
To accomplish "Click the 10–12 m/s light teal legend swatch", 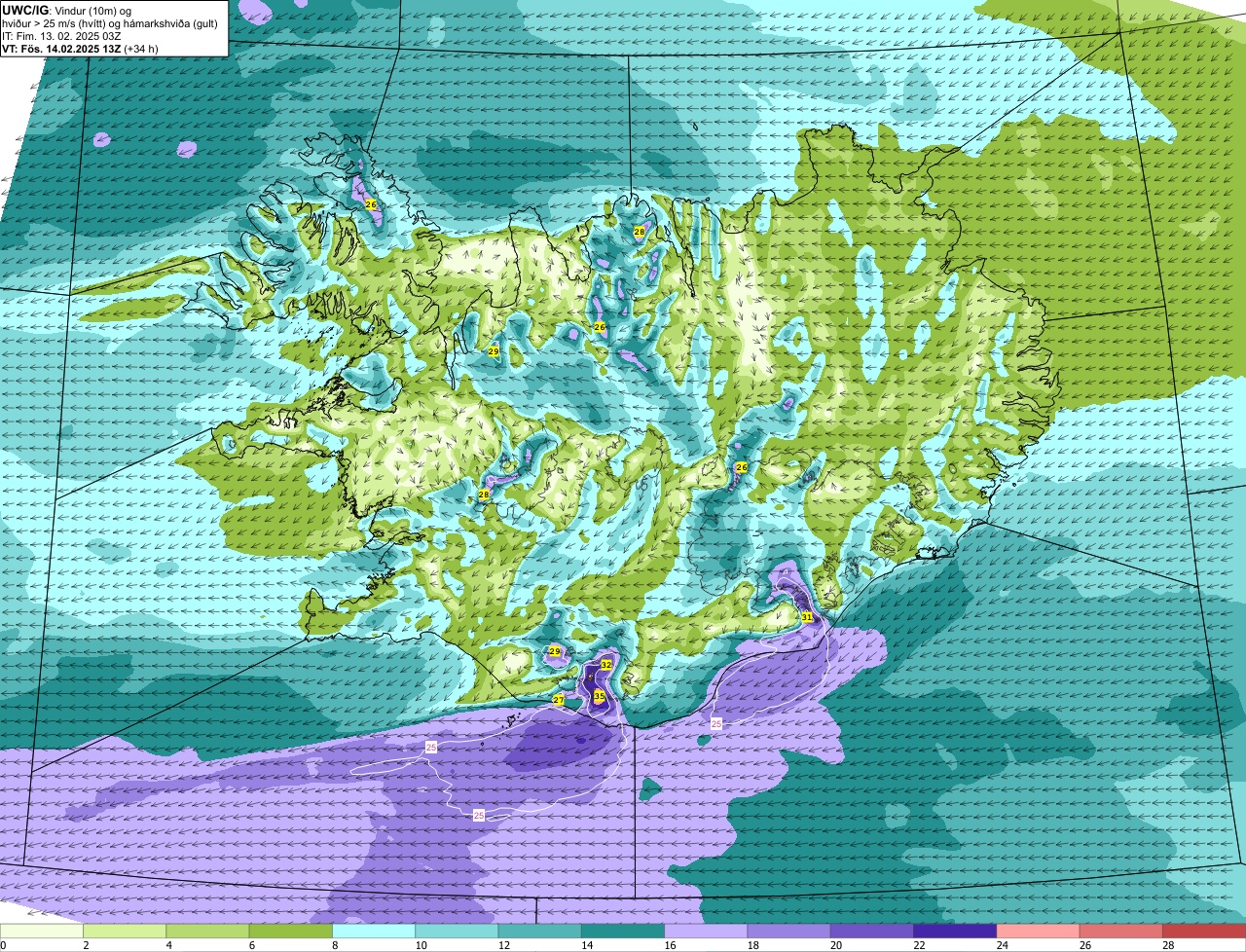I will point(457,932).
